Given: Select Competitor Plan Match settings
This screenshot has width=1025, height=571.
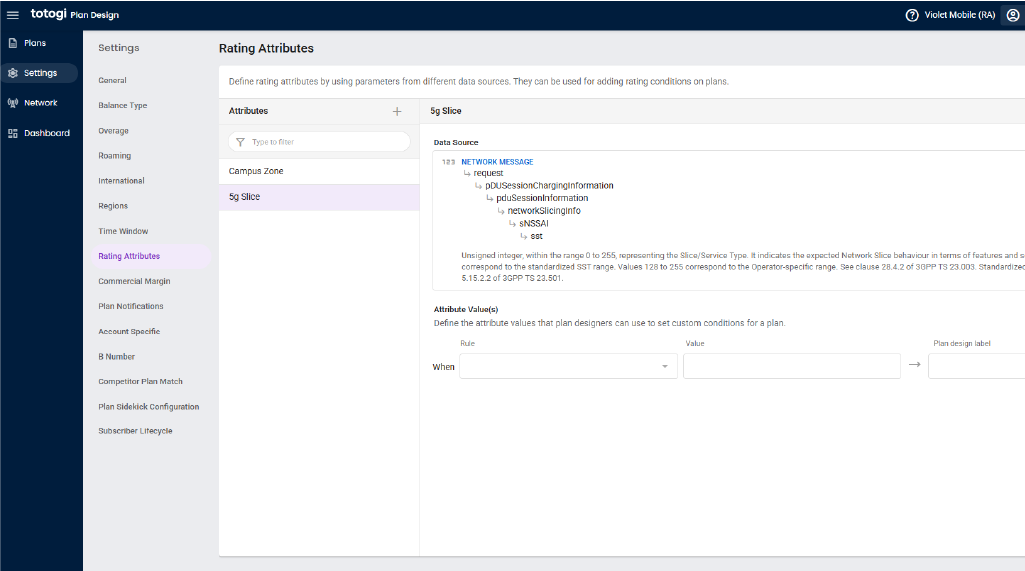Looking at the screenshot, I should tap(141, 381).
